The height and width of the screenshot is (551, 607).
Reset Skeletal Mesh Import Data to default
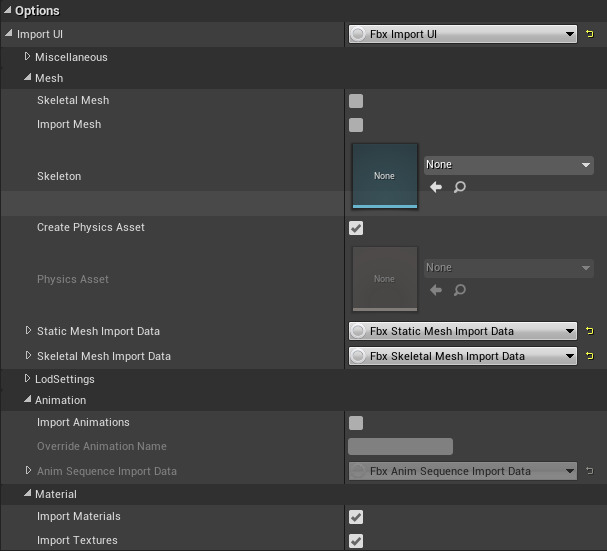[x=590, y=356]
